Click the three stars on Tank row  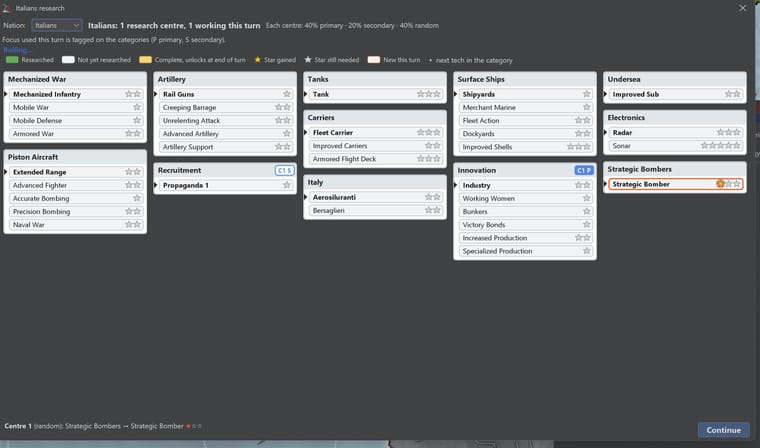(x=429, y=94)
